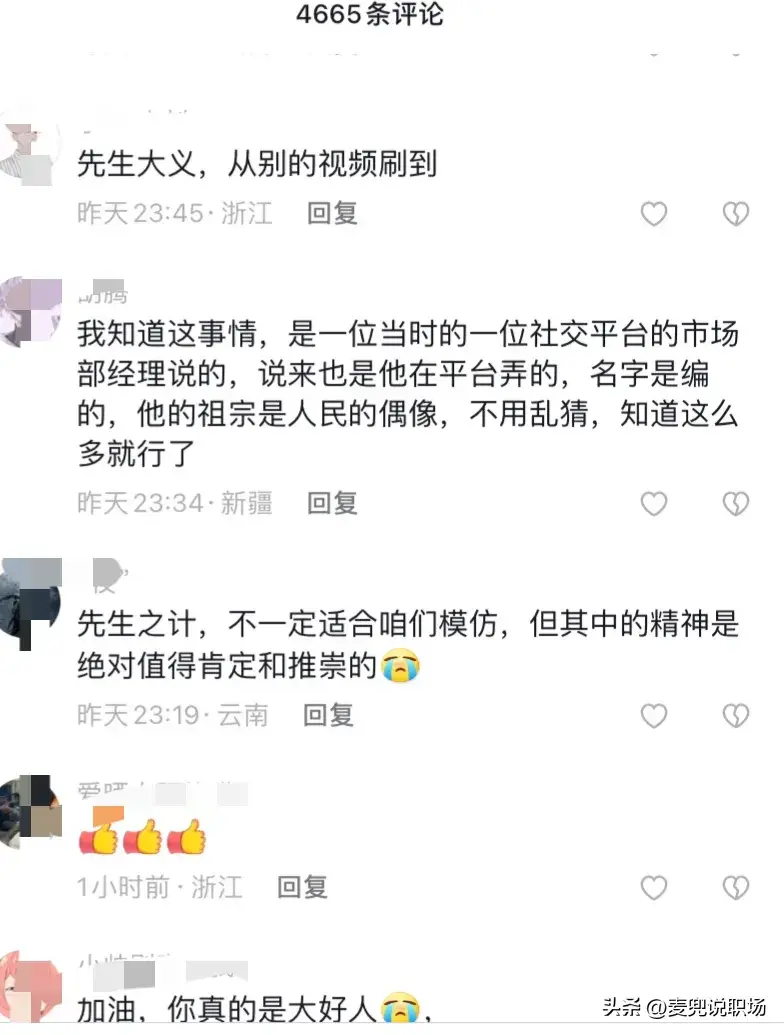Reply to the 昨天 23:19 云南 comment
This screenshot has width=784, height=1035.
pyautogui.click(x=329, y=716)
